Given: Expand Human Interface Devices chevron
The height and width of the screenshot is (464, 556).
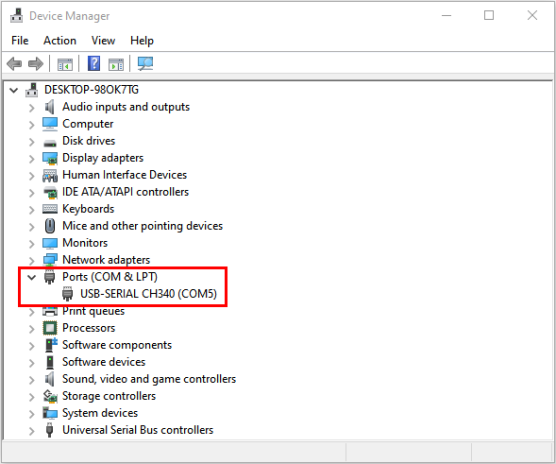Looking at the screenshot, I should tap(32, 176).
